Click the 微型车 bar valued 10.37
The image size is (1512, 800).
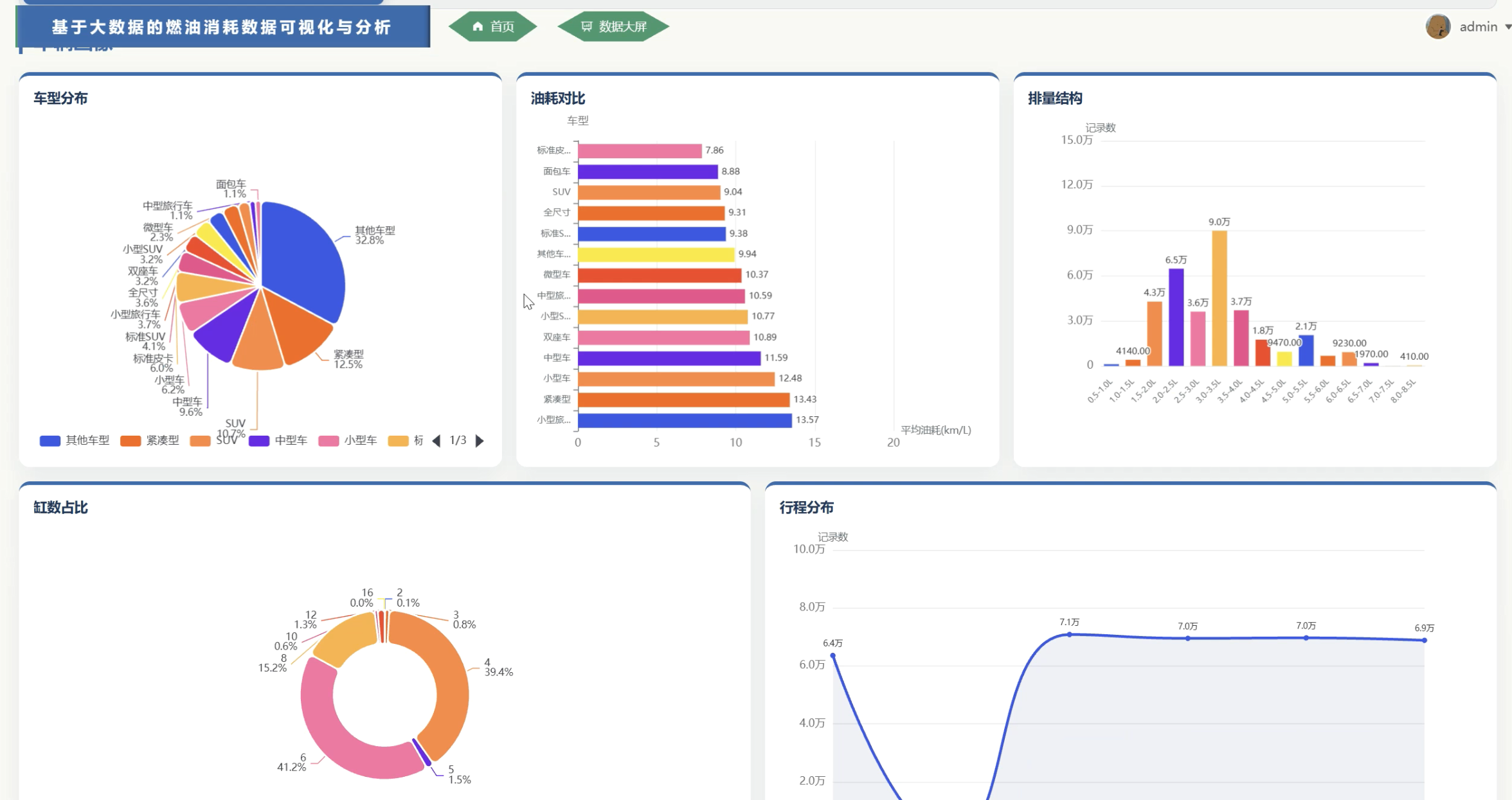pyautogui.click(x=660, y=275)
